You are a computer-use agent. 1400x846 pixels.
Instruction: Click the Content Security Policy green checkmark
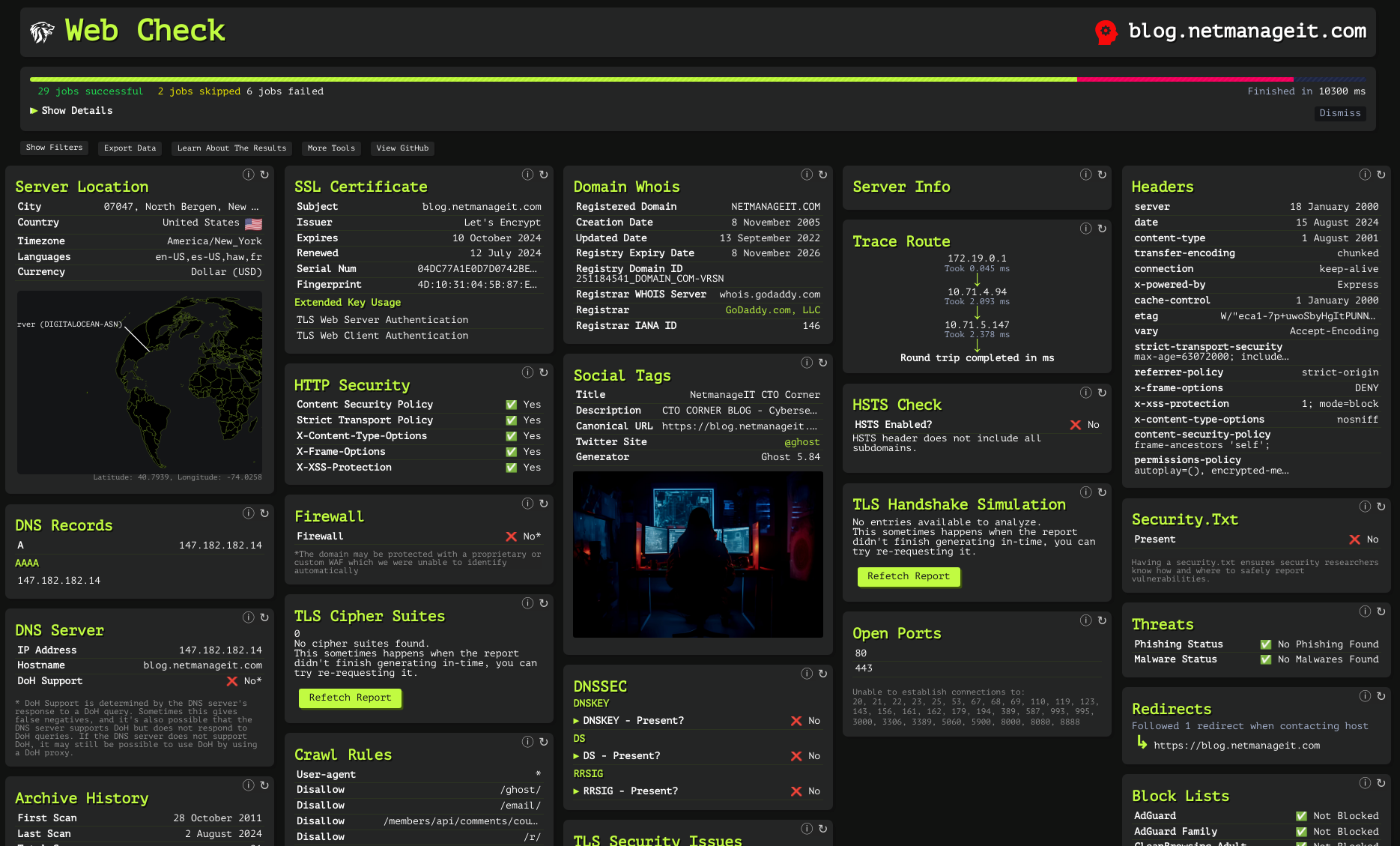click(511, 405)
